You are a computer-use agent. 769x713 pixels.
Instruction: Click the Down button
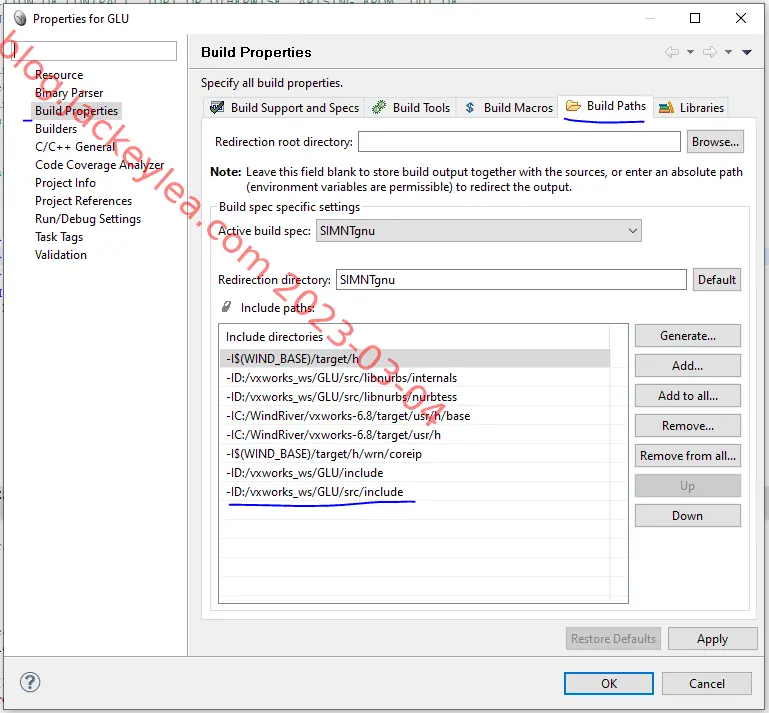(x=688, y=516)
